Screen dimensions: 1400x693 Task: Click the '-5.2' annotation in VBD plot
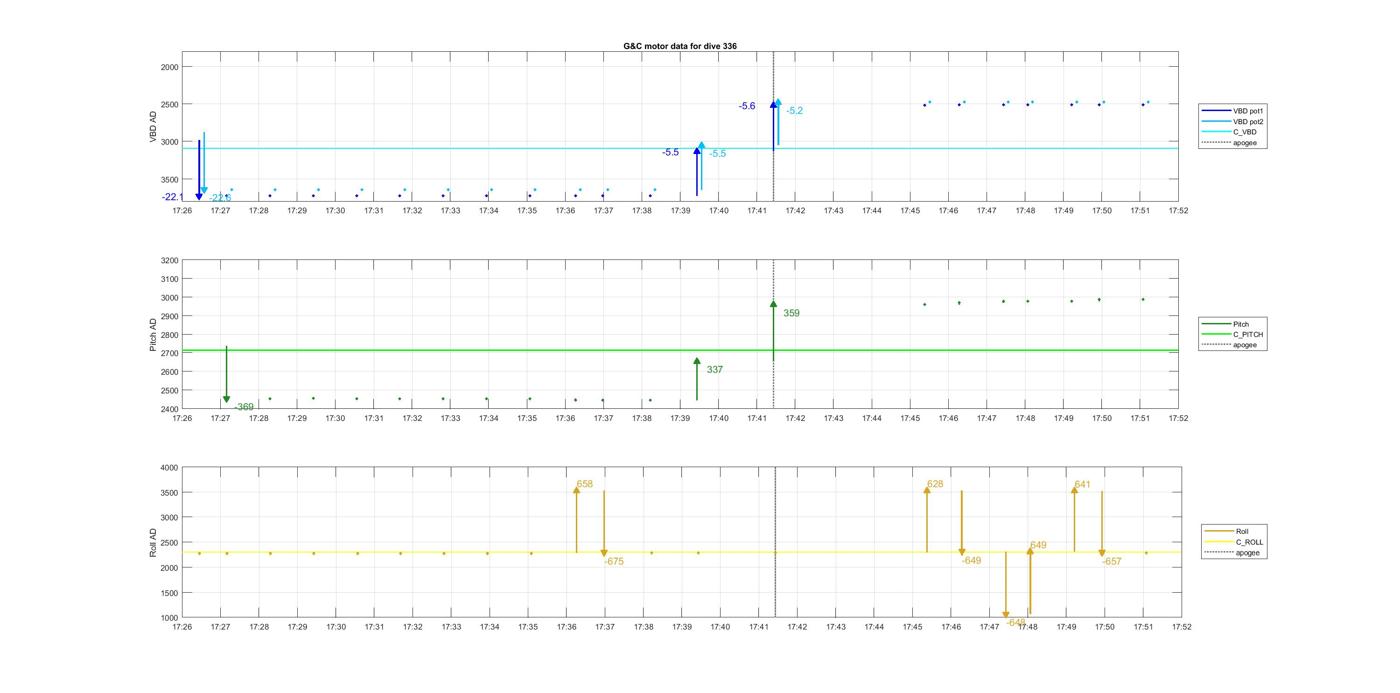pos(795,111)
